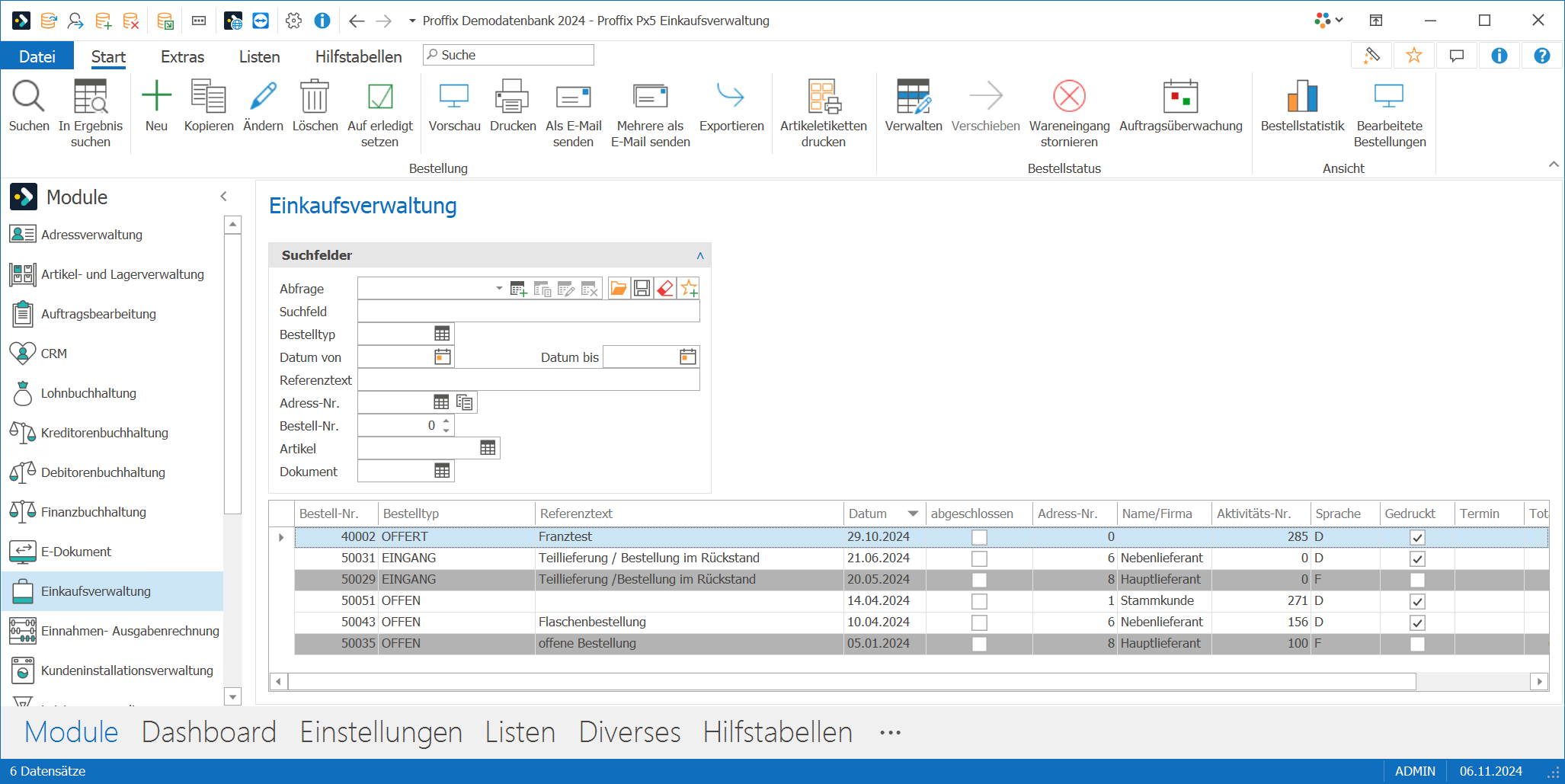The image size is (1565, 784).
Task: Open Dashboard in the bottom navigation
Action: [x=209, y=731]
